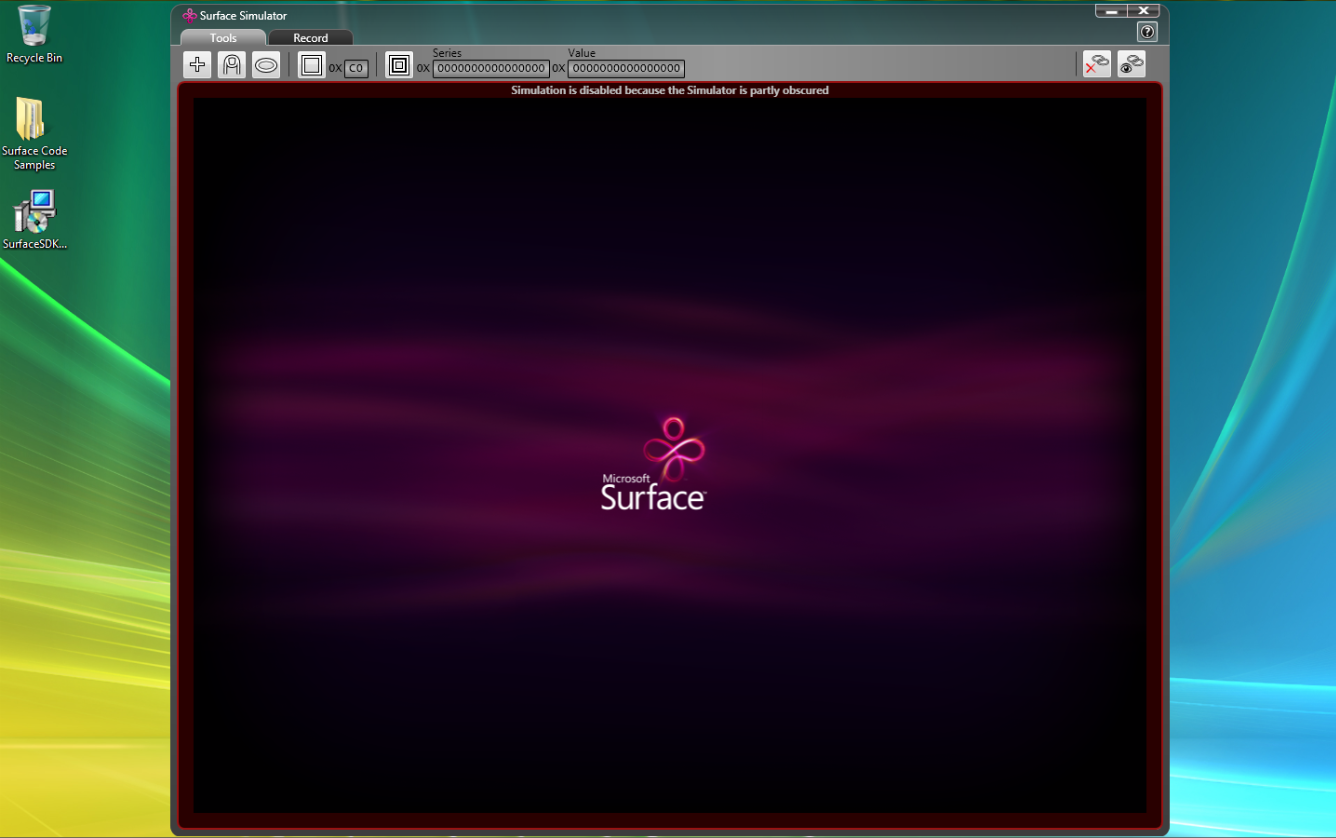Click the Value hex input field
The image size is (1336, 838).
point(626,69)
